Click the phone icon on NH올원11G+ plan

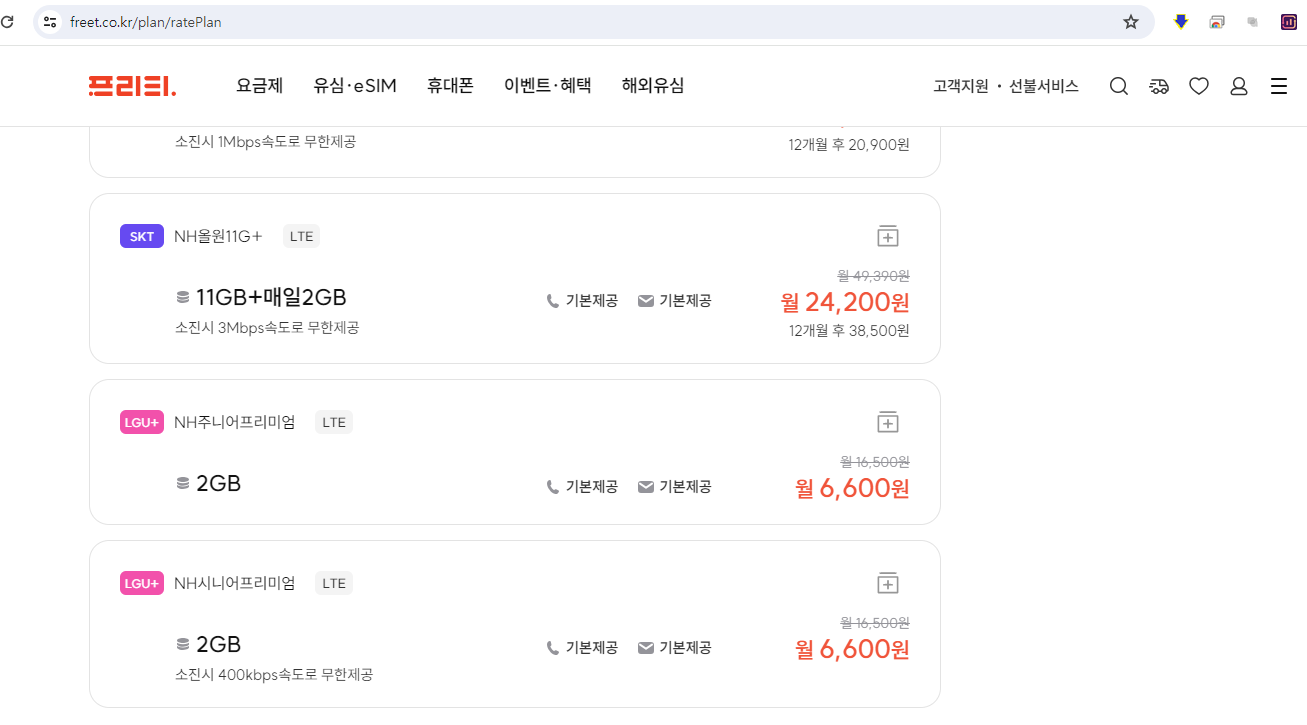551,300
